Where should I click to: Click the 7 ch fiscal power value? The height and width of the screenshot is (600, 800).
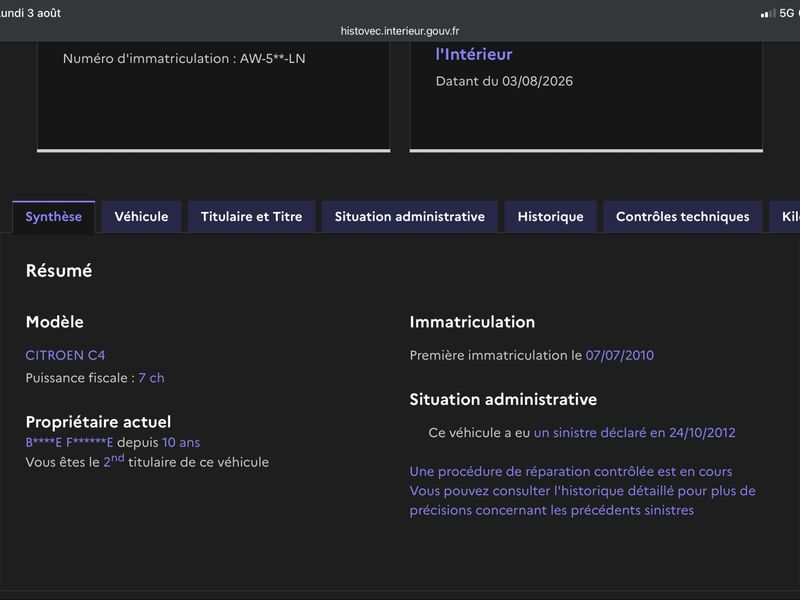pyautogui.click(x=152, y=378)
